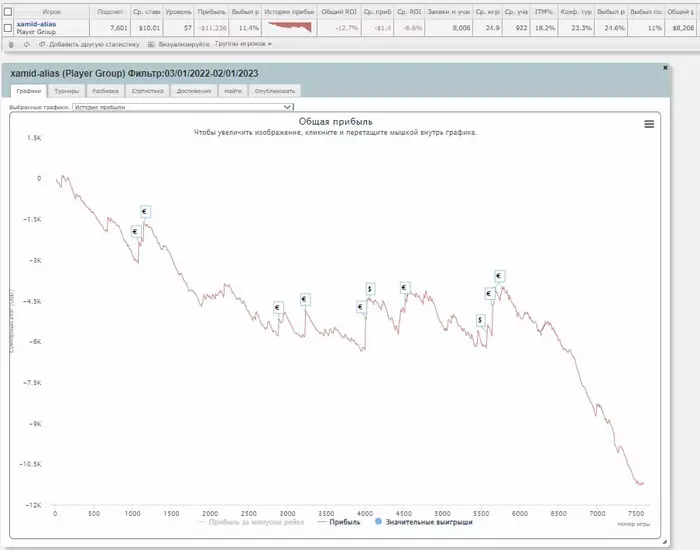Sort by the 'Ср. став' column header
This screenshot has height=550, width=700.
coord(146,12)
